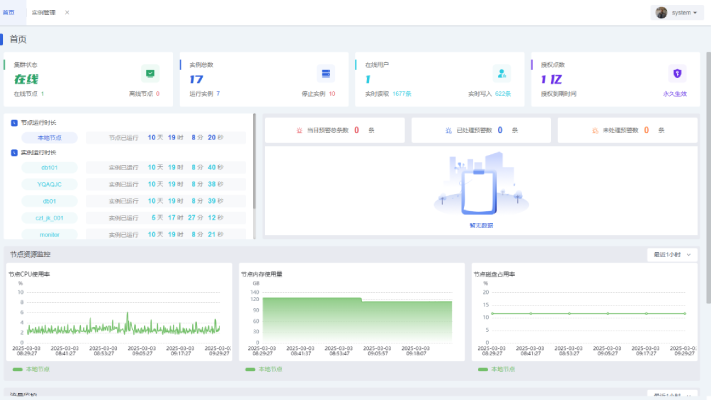Image resolution: width=711 pixels, height=400 pixels.
Task: Switch to the 首页 tab
Action: click(9, 12)
